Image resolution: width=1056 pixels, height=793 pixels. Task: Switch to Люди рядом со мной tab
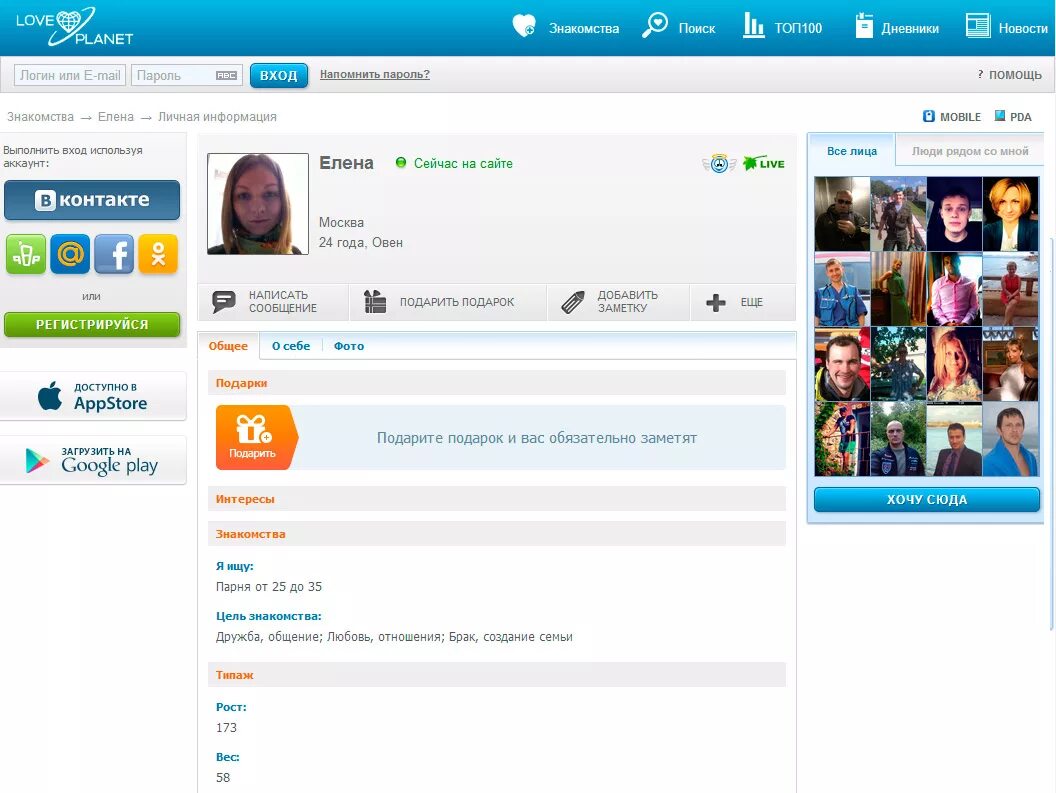[970, 151]
